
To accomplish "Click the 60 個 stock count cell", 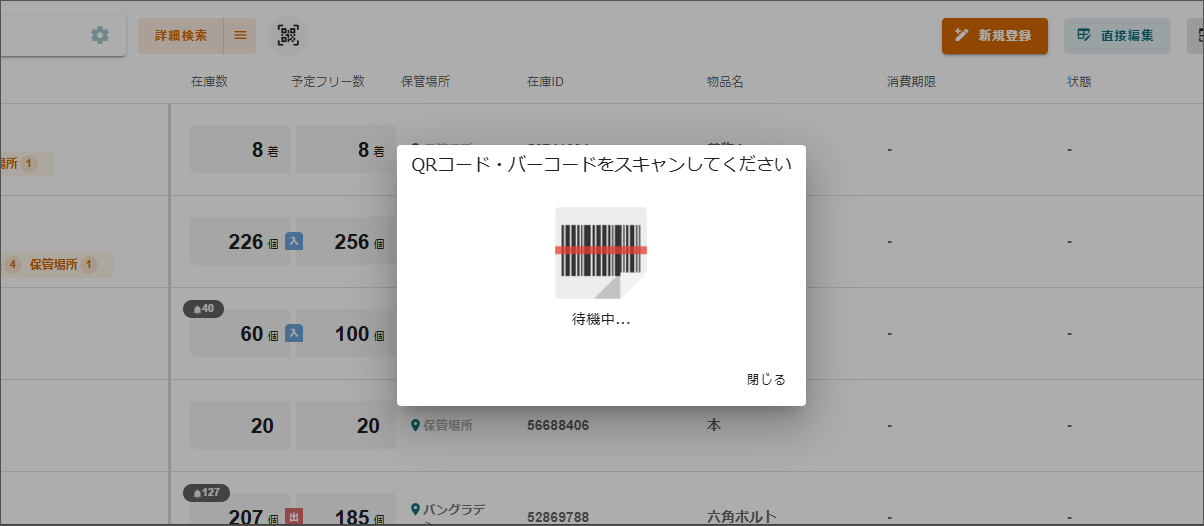I will point(238,334).
